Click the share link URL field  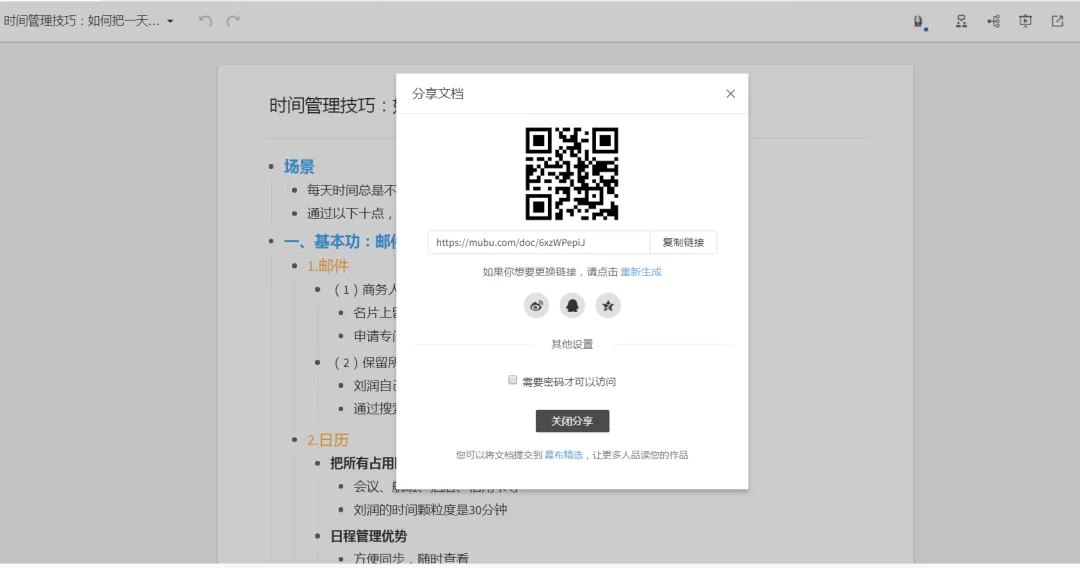[539, 242]
